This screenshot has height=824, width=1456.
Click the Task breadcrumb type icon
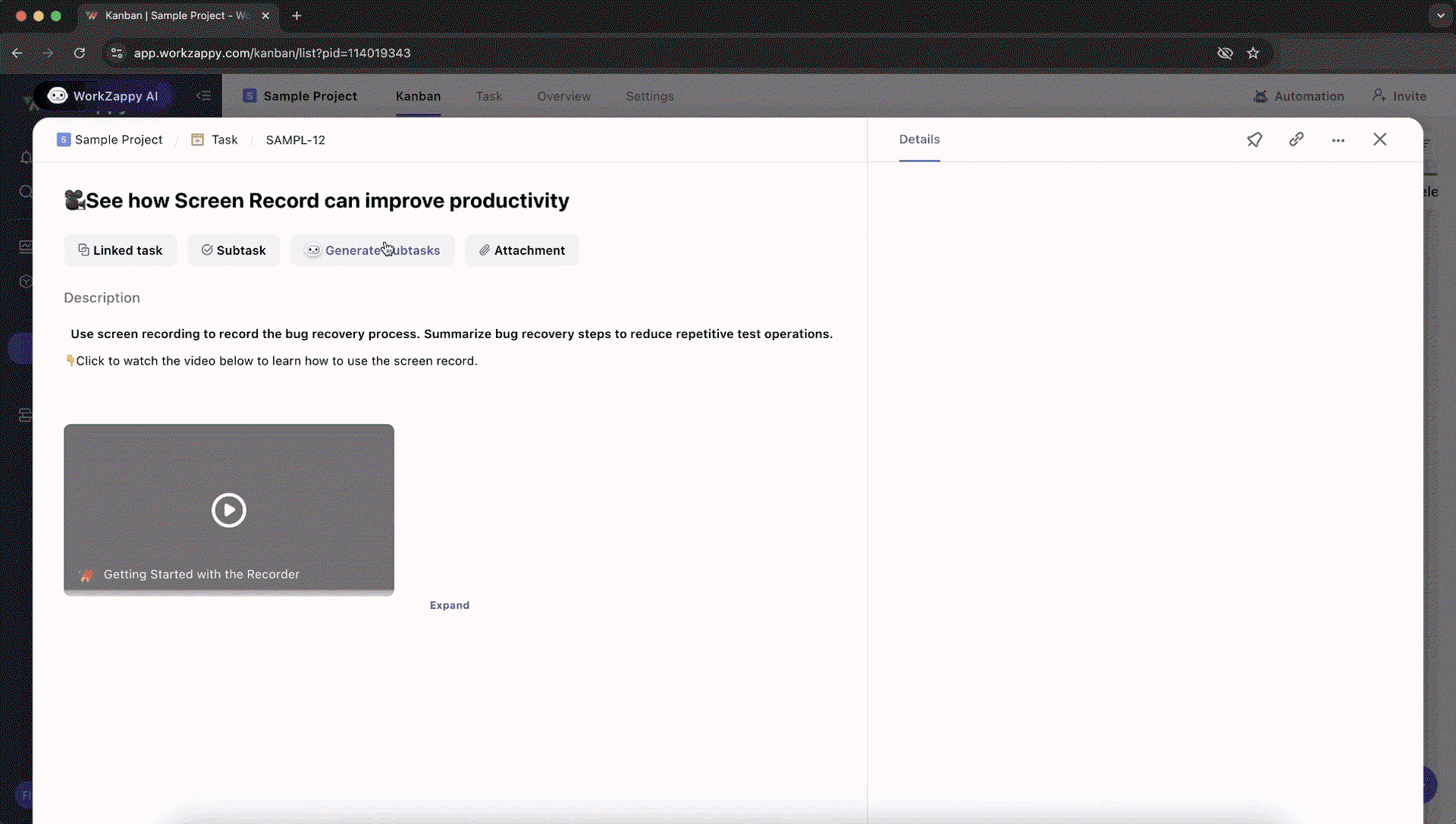coord(197,139)
